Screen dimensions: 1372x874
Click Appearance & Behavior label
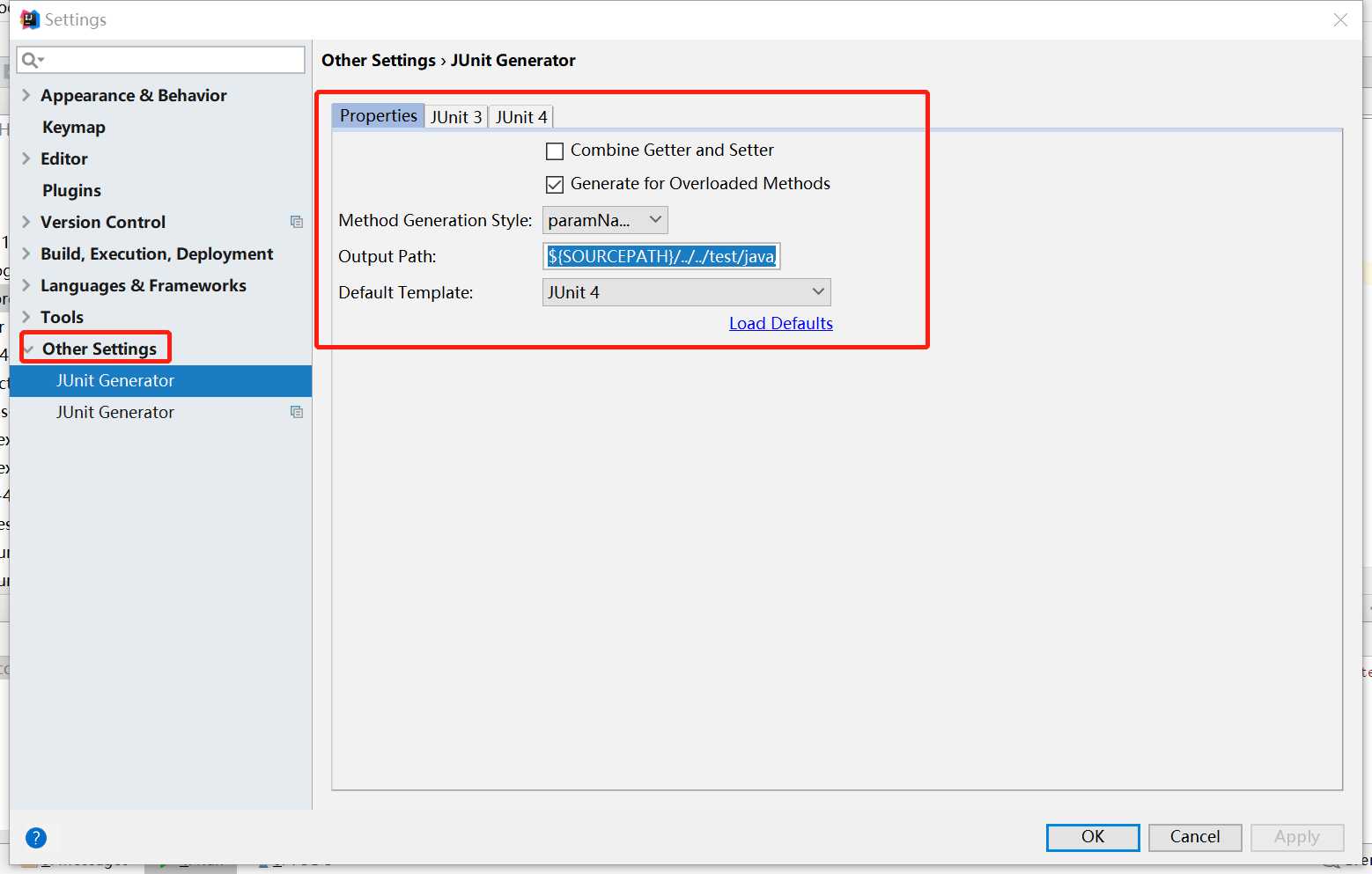coord(134,95)
